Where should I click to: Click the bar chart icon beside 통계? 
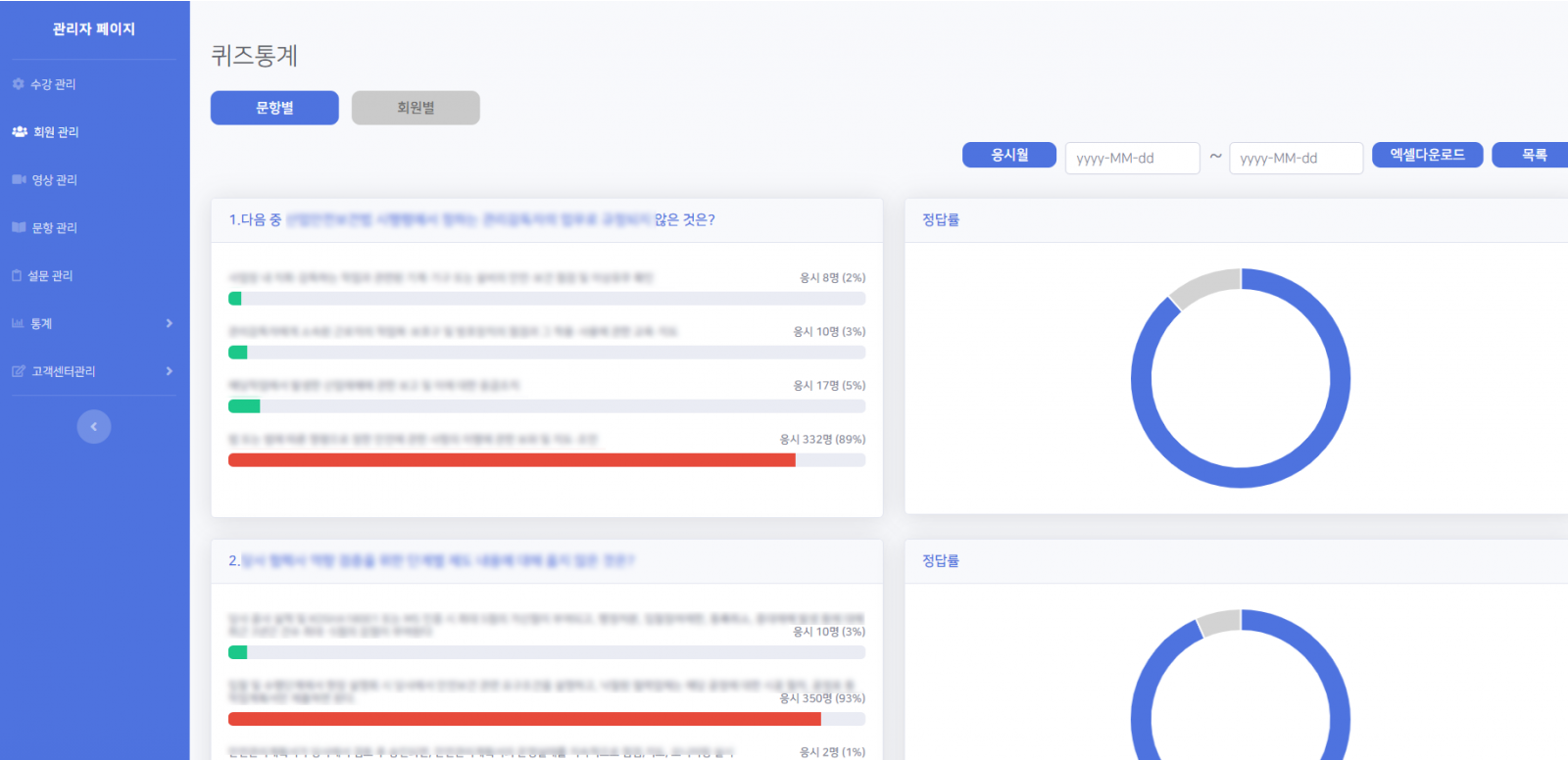(18, 323)
